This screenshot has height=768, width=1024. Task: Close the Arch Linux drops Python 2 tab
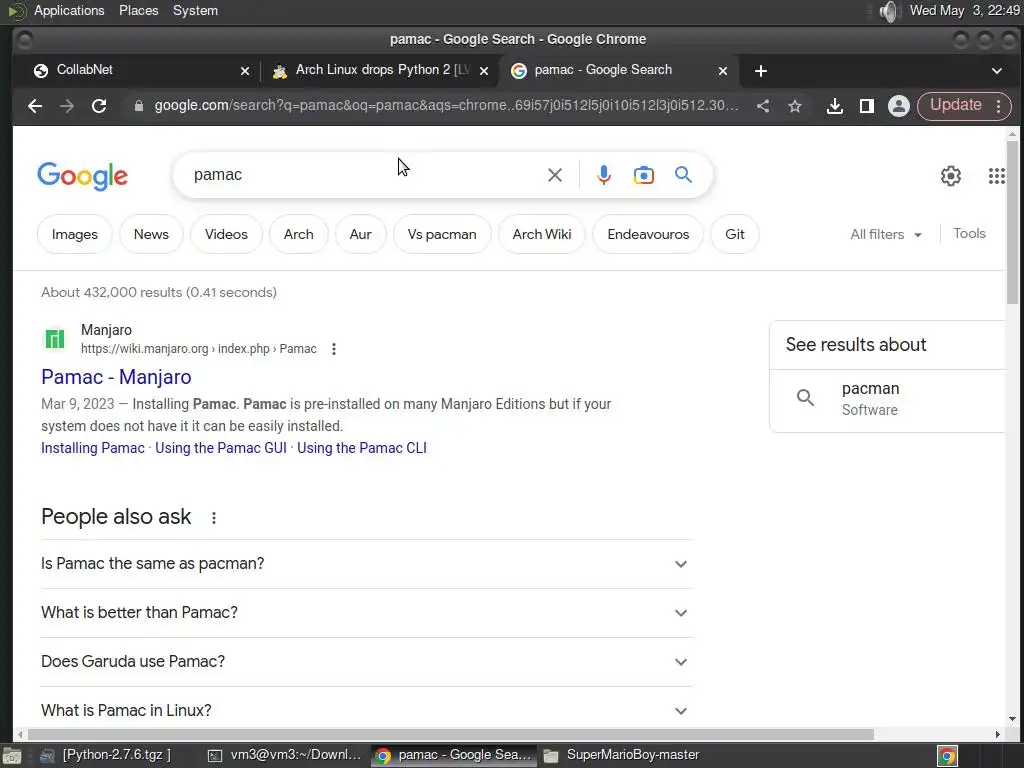pos(484,71)
